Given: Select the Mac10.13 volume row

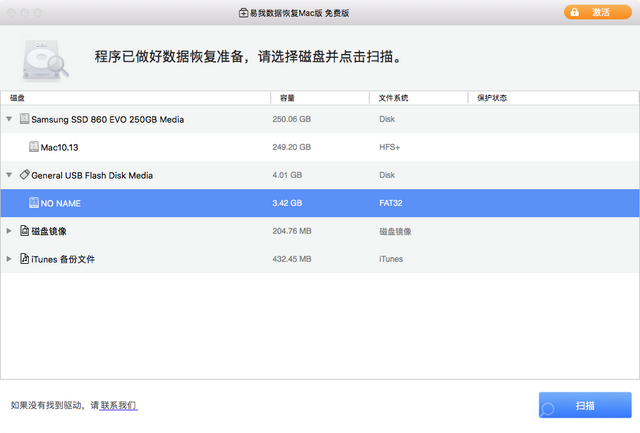Looking at the screenshot, I should pyautogui.click(x=320, y=147).
